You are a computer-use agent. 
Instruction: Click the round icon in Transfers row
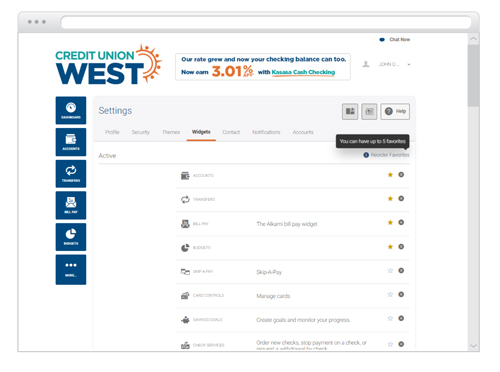tap(401, 199)
